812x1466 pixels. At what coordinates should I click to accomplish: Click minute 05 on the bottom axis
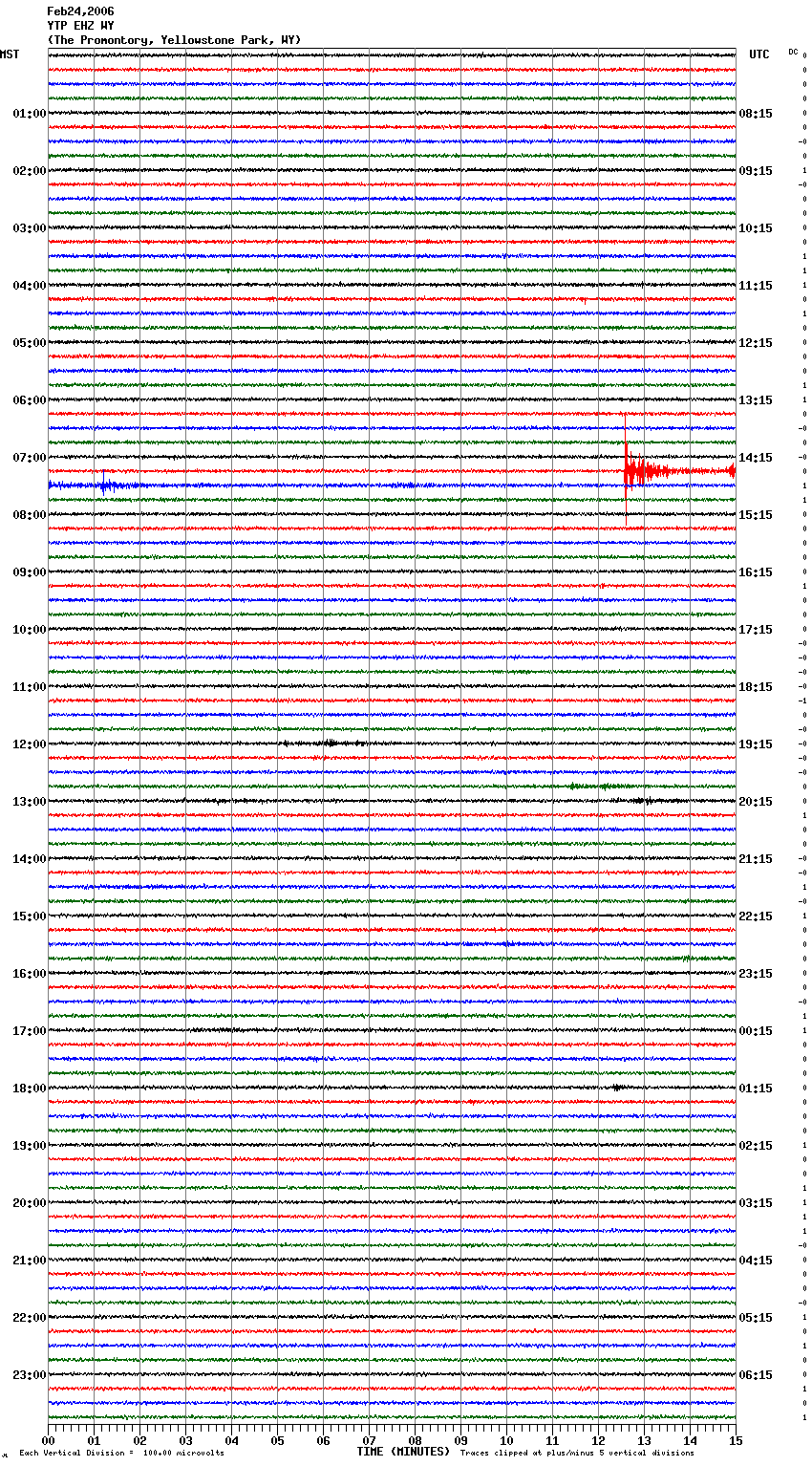pos(277,1440)
